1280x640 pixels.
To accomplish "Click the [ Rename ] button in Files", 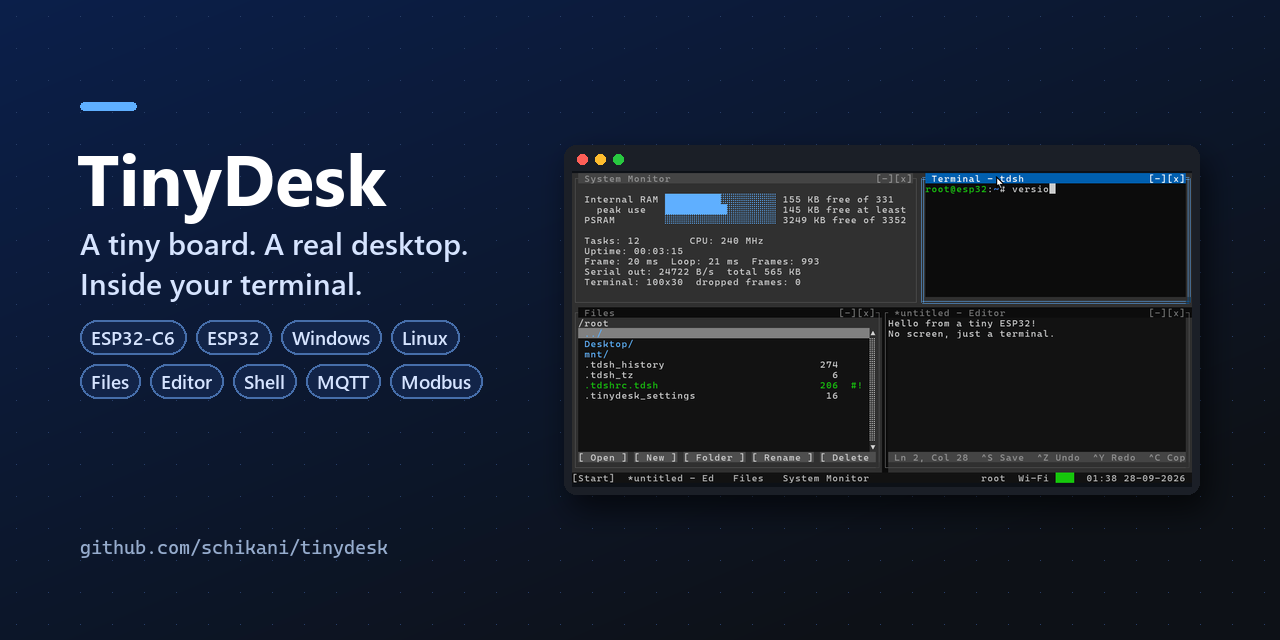I will click(x=783, y=458).
